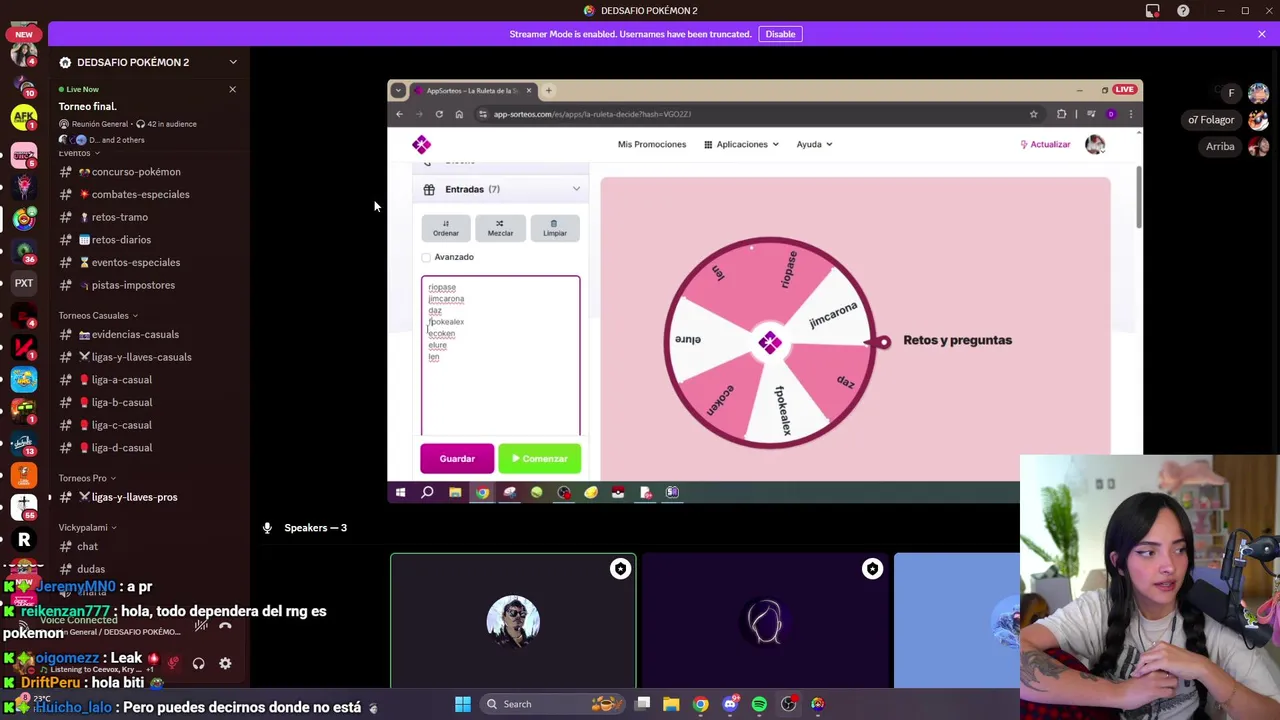The width and height of the screenshot is (1280, 720).
Task: Toggle noise suppression in voice panel
Action: click(x=200, y=626)
